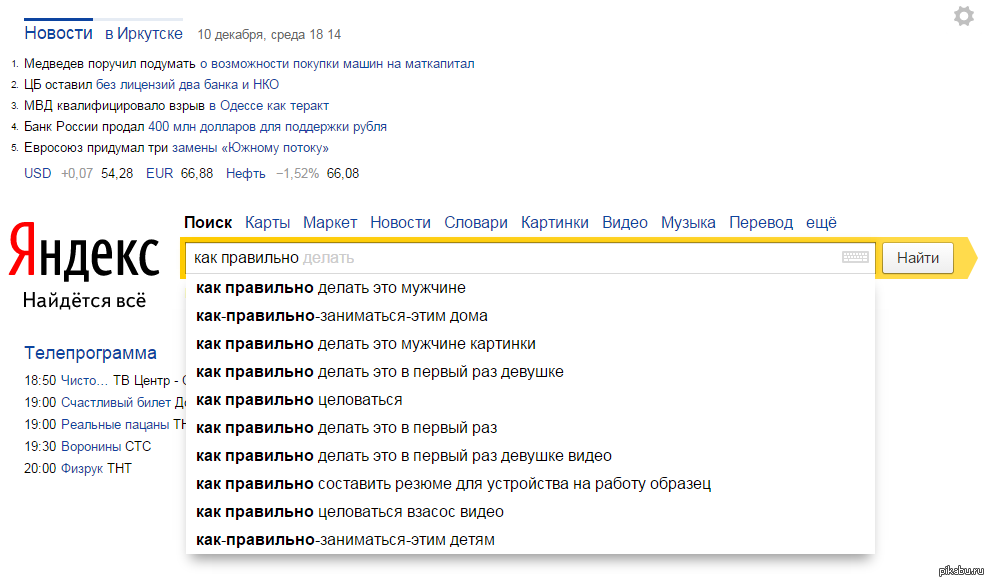Screen dimensions: 989x582
Task: Open the Новости heading link
Action: click(x=58, y=33)
